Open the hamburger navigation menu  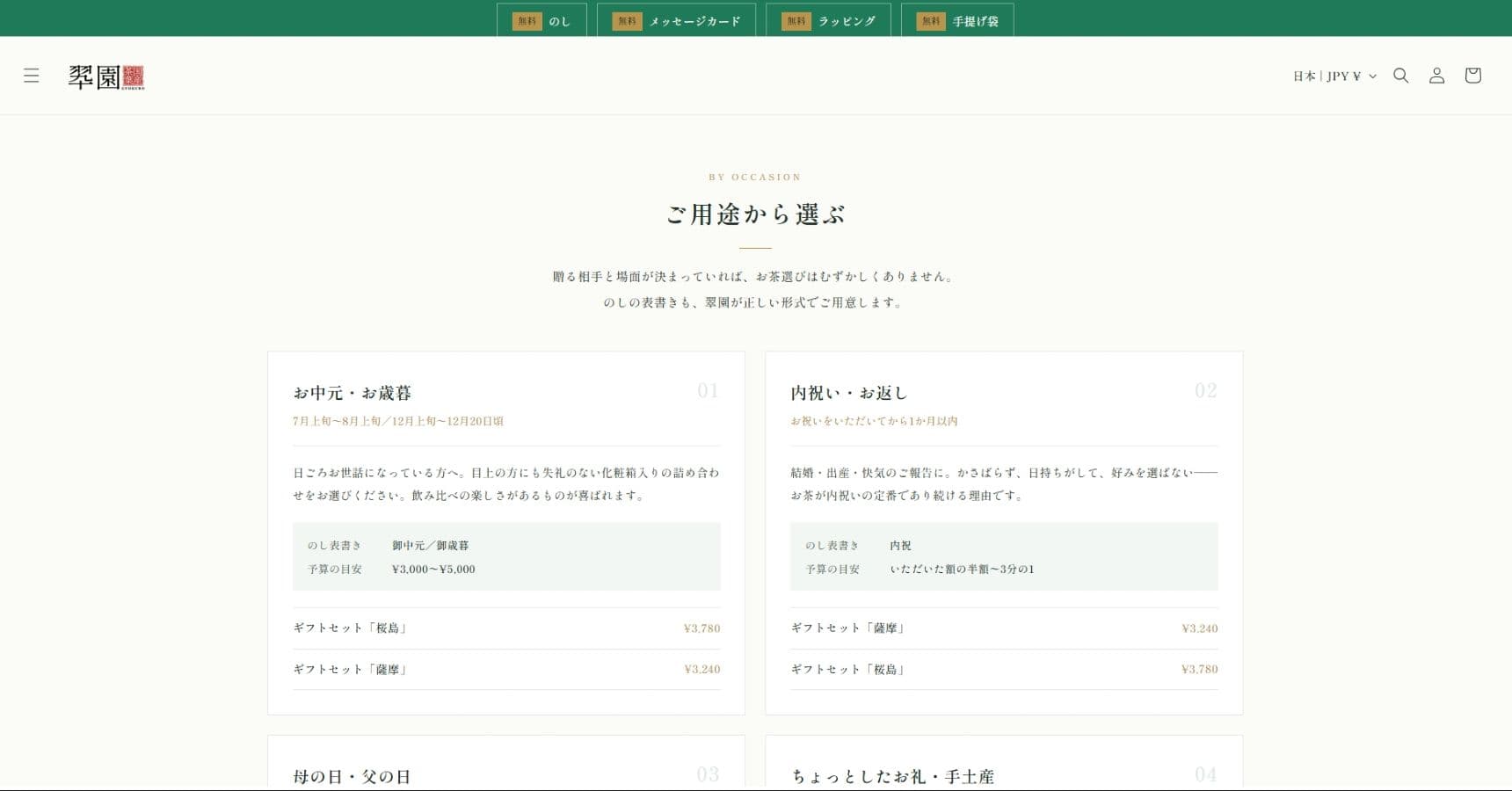tap(32, 76)
